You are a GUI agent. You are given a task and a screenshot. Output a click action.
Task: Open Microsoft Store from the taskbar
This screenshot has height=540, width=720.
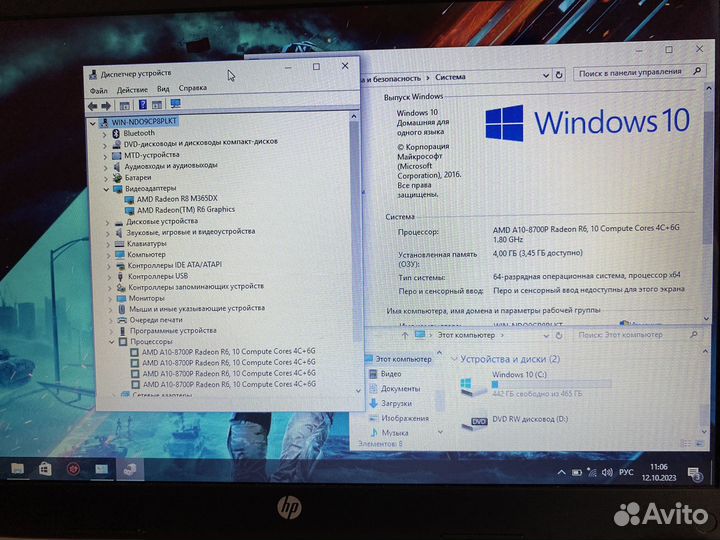(x=45, y=469)
